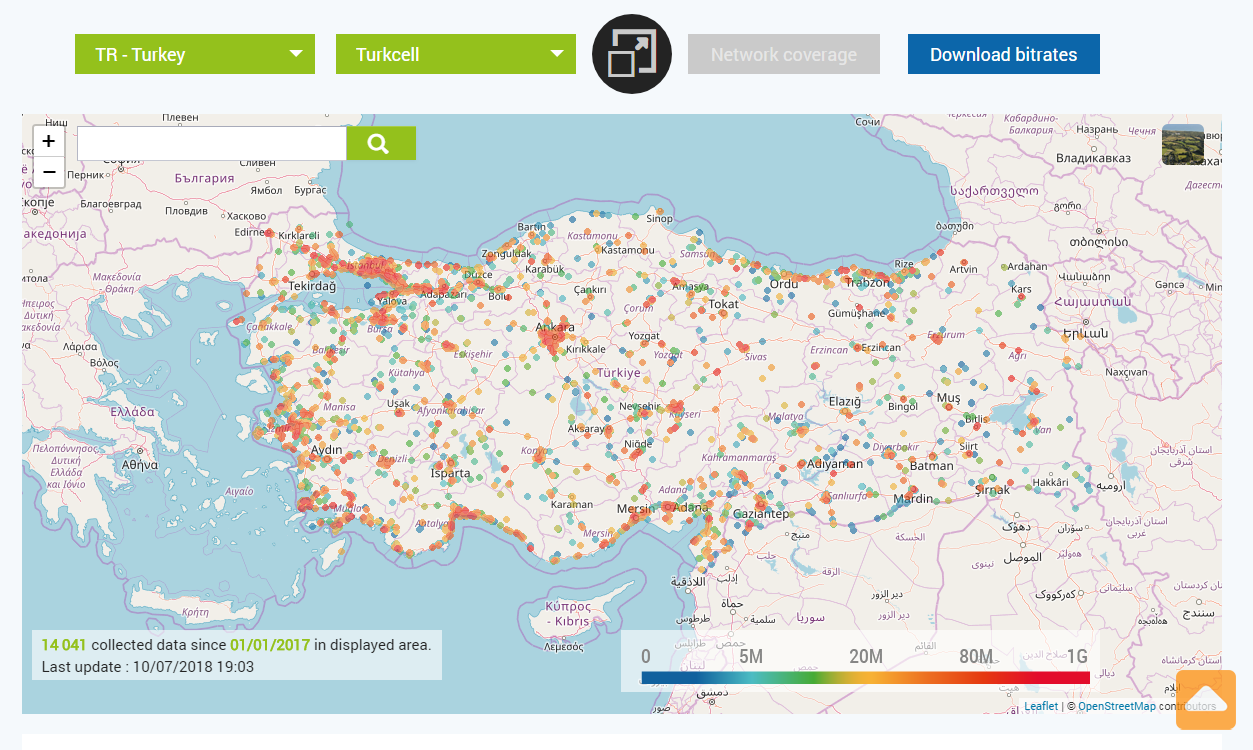Viewport: 1253px width, 750px height.
Task: Click the Mersin city label on map
Action: pos(636,508)
